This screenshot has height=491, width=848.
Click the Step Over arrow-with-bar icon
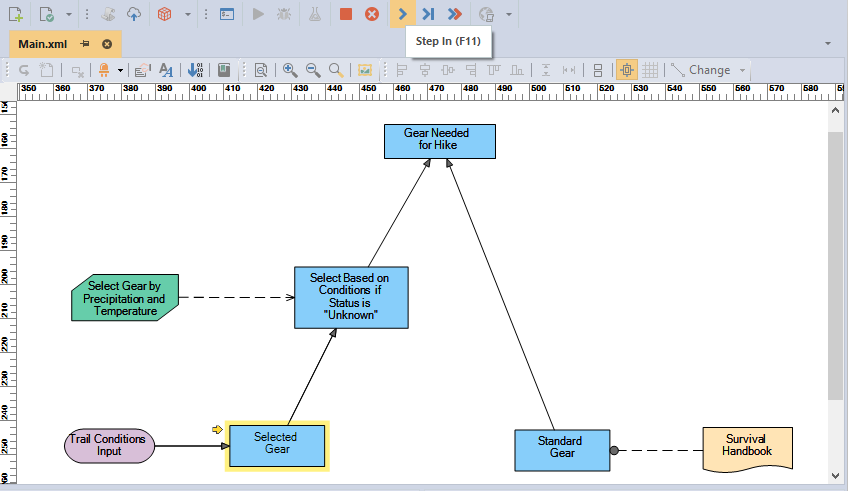pyautogui.click(x=428, y=14)
